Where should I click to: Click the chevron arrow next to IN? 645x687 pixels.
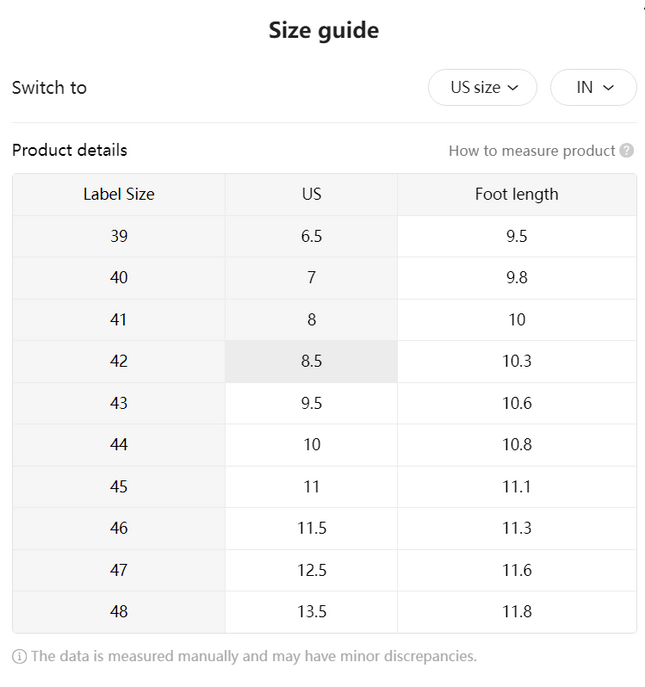(608, 88)
